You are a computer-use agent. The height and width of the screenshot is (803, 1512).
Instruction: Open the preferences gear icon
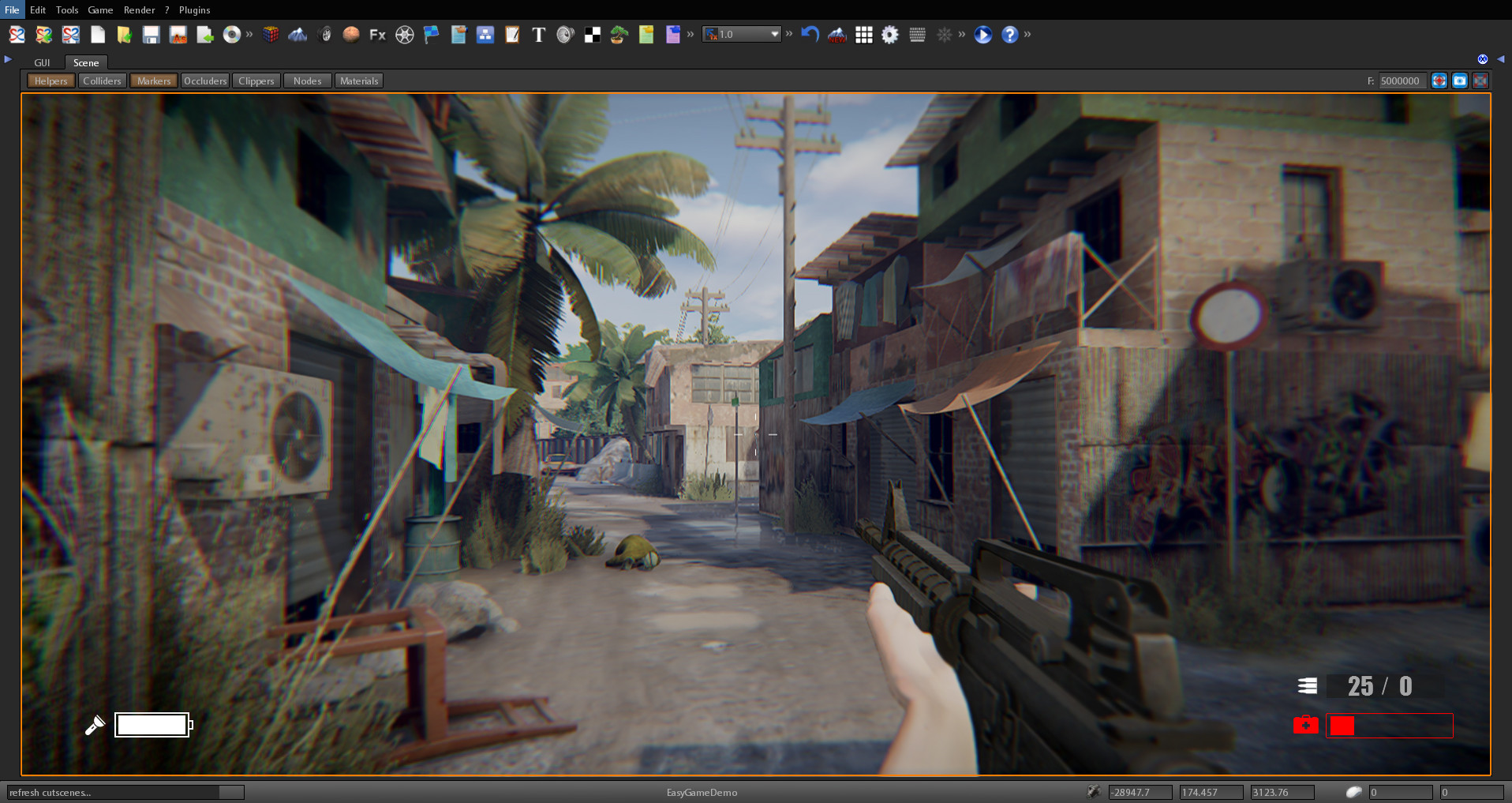tap(890, 35)
